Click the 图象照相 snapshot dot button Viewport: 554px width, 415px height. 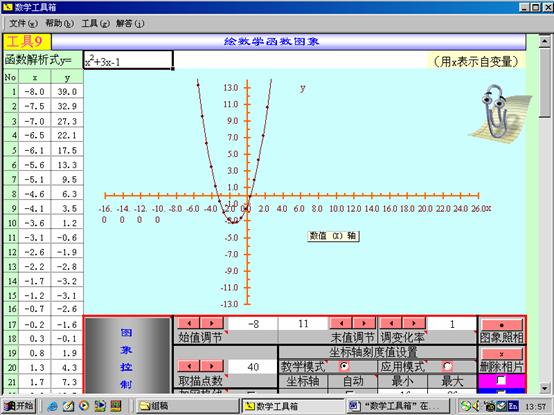point(502,325)
